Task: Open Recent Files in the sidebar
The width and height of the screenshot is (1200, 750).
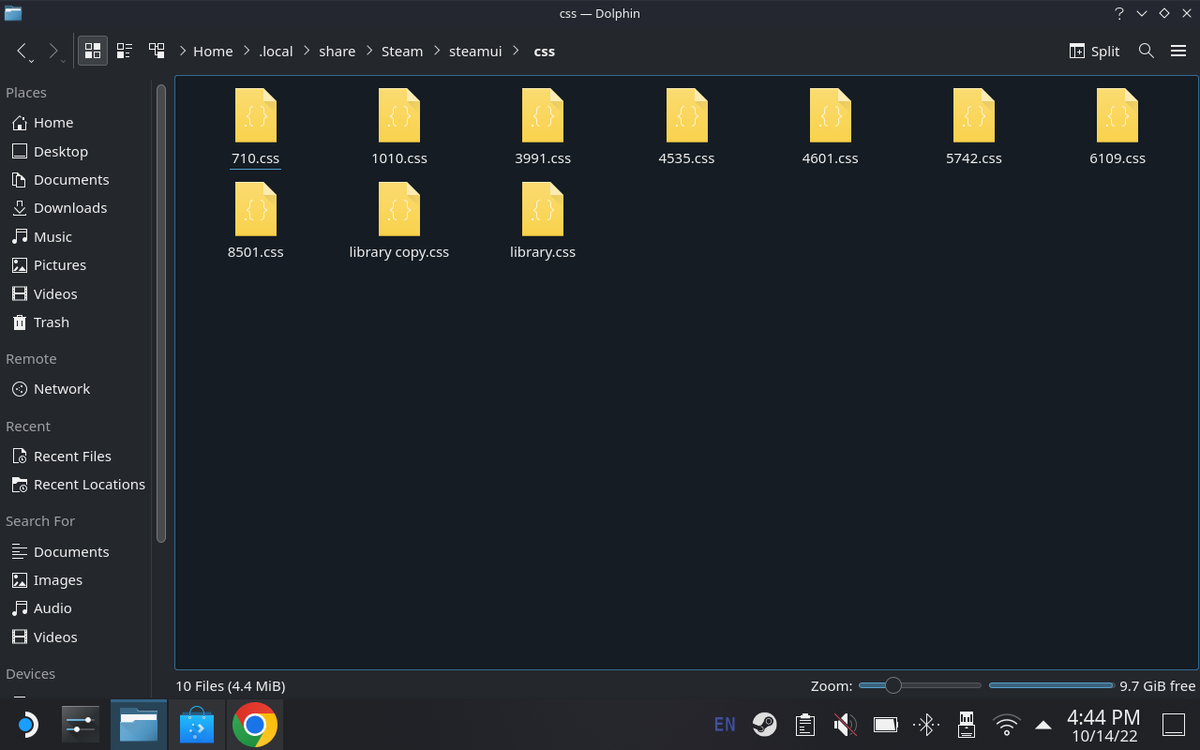Action: (72, 455)
